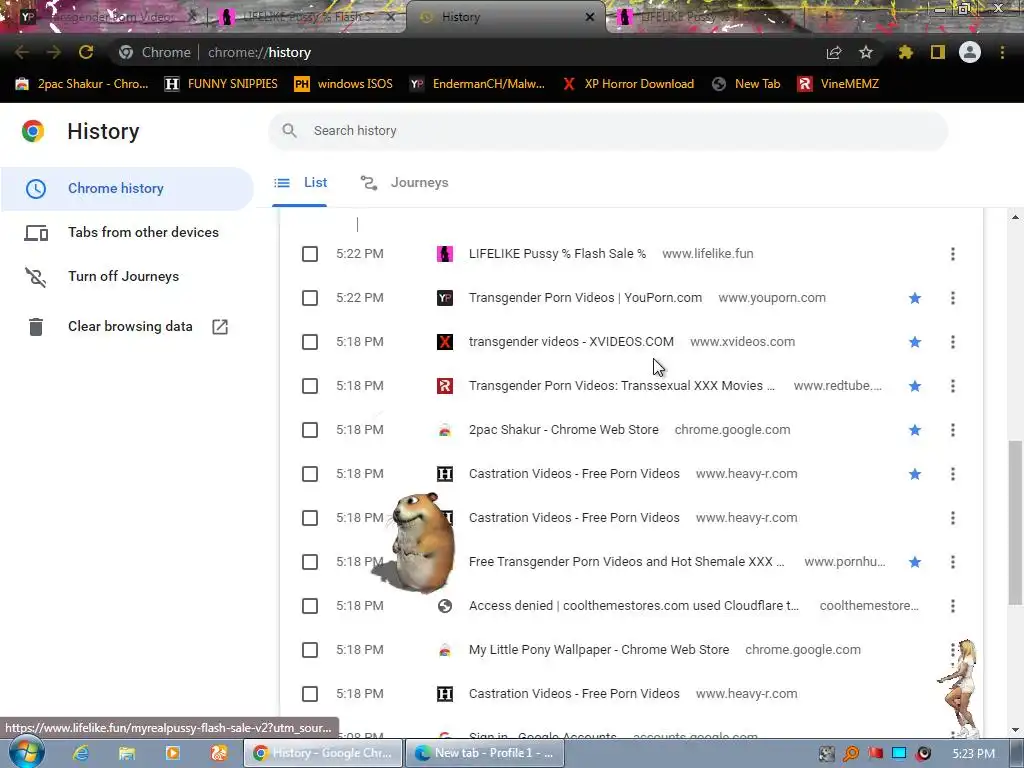Image resolution: width=1024 pixels, height=768 pixels.
Task: Open the XP Horror Download bookmark
Action: (628, 84)
